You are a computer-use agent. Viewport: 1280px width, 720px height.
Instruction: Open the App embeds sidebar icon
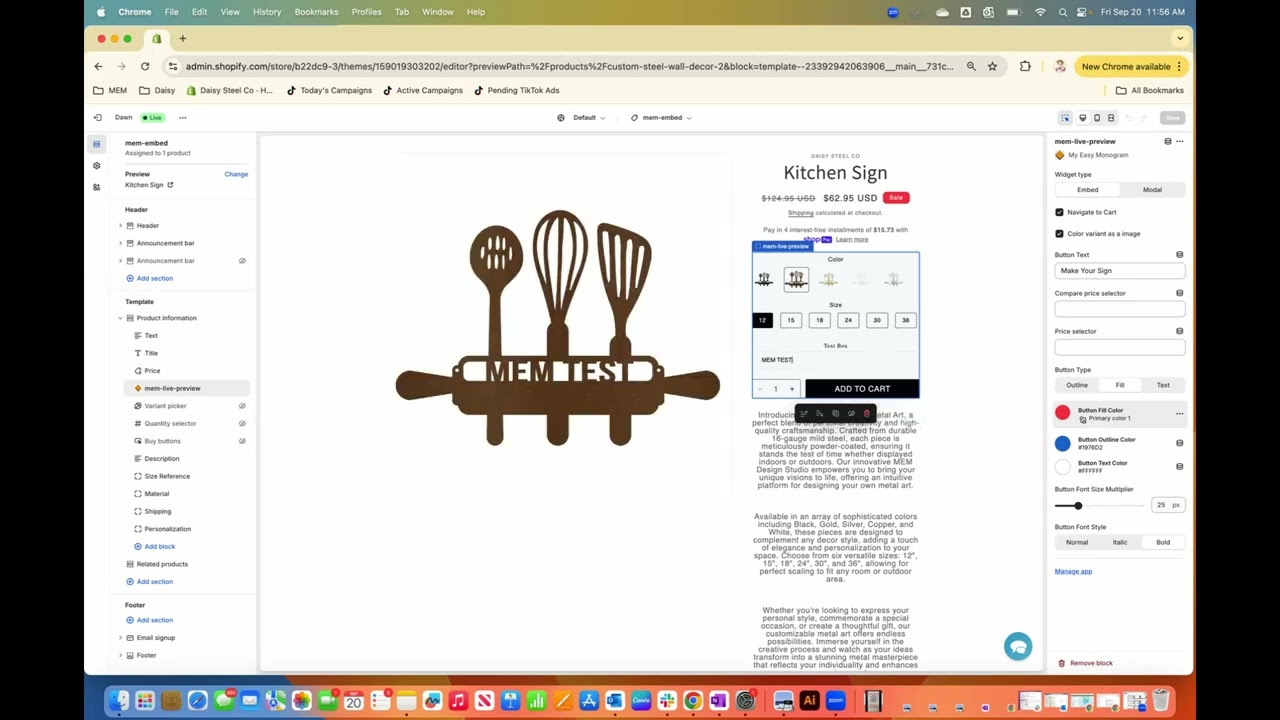pyautogui.click(x=96, y=187)
